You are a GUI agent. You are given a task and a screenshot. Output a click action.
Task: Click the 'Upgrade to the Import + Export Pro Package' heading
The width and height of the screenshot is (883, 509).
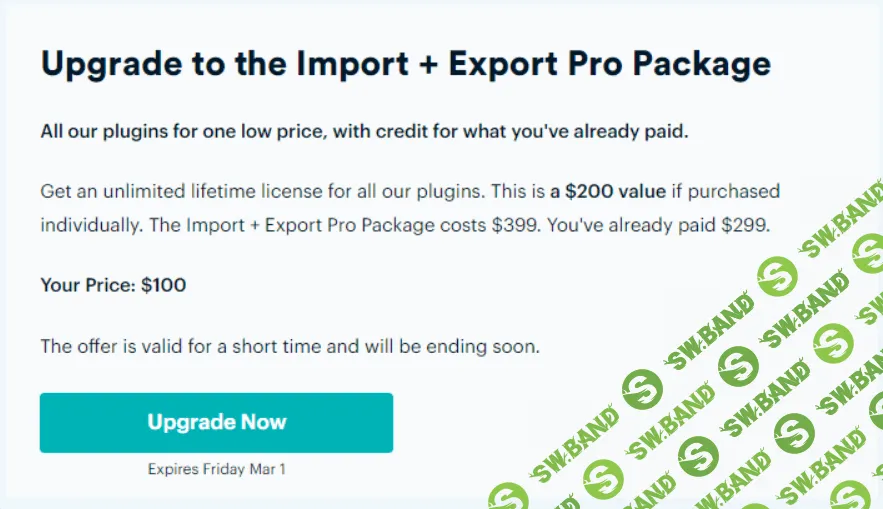click(x=405, y=65)
